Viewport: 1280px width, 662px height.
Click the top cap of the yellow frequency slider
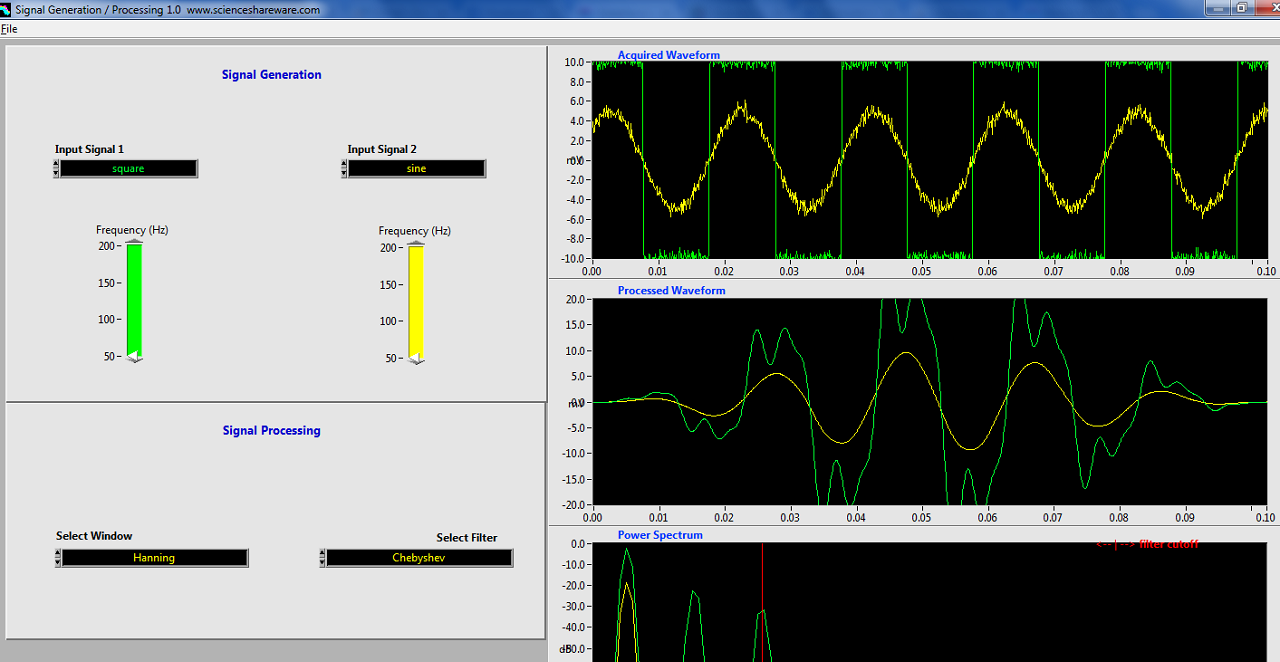416,243
